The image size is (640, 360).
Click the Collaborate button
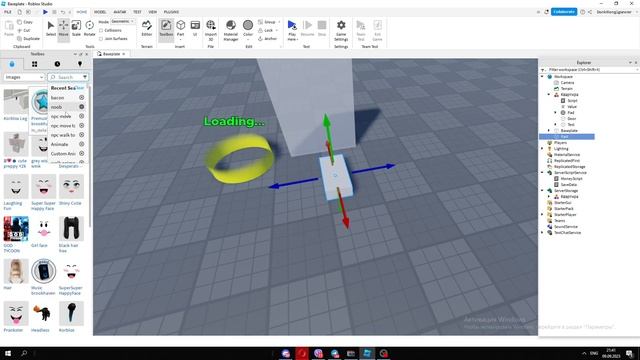point(564,12)
